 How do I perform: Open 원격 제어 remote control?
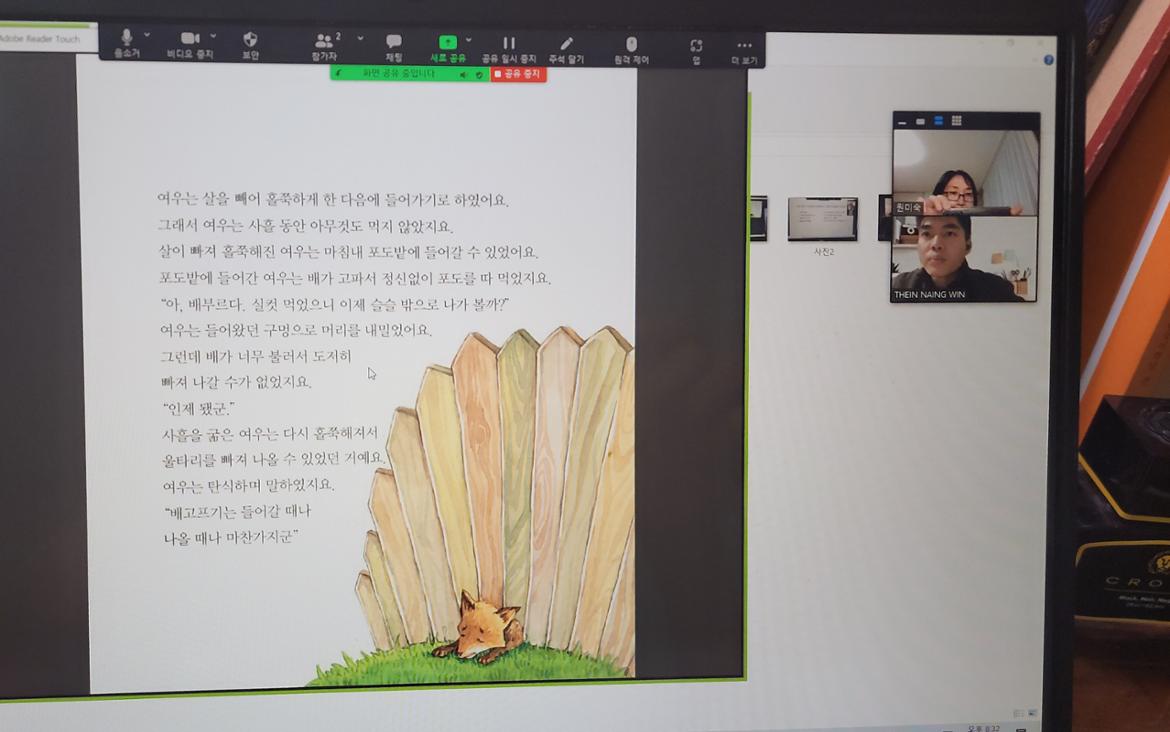tap(631, 50)
